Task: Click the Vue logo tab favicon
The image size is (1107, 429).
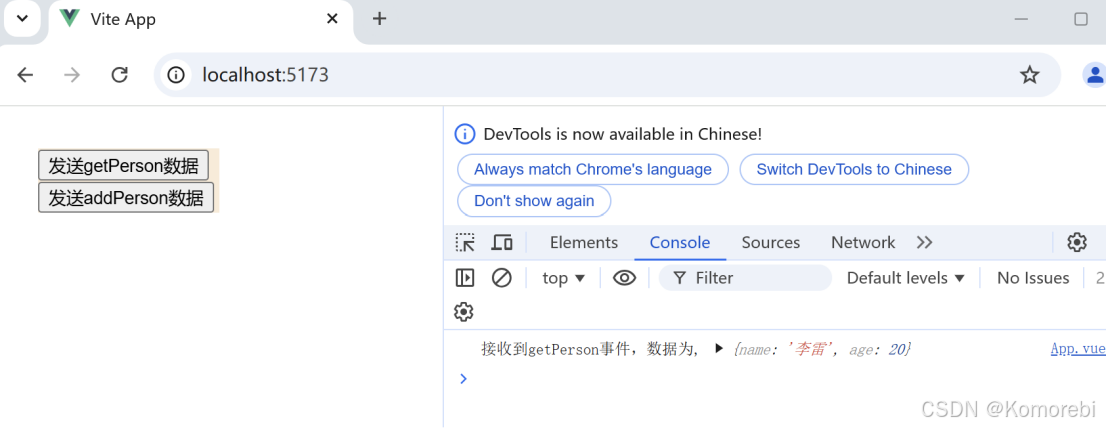Action: pos(70,19)
